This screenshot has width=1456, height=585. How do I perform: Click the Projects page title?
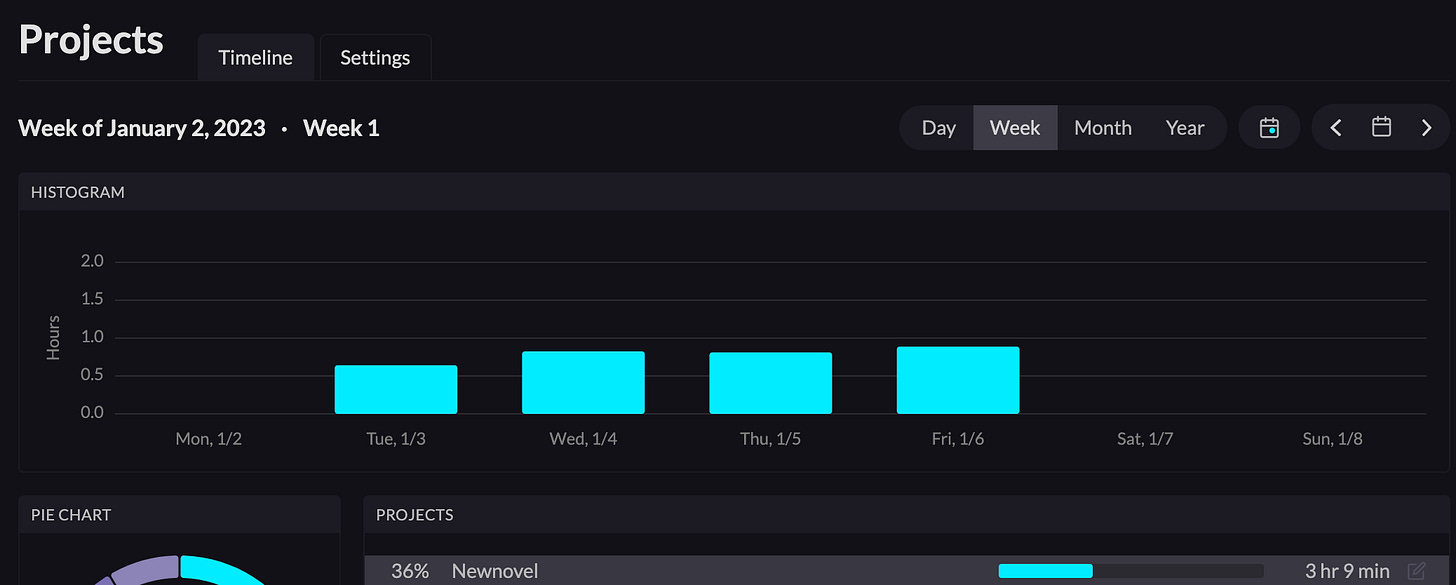[x=91, y=40]
